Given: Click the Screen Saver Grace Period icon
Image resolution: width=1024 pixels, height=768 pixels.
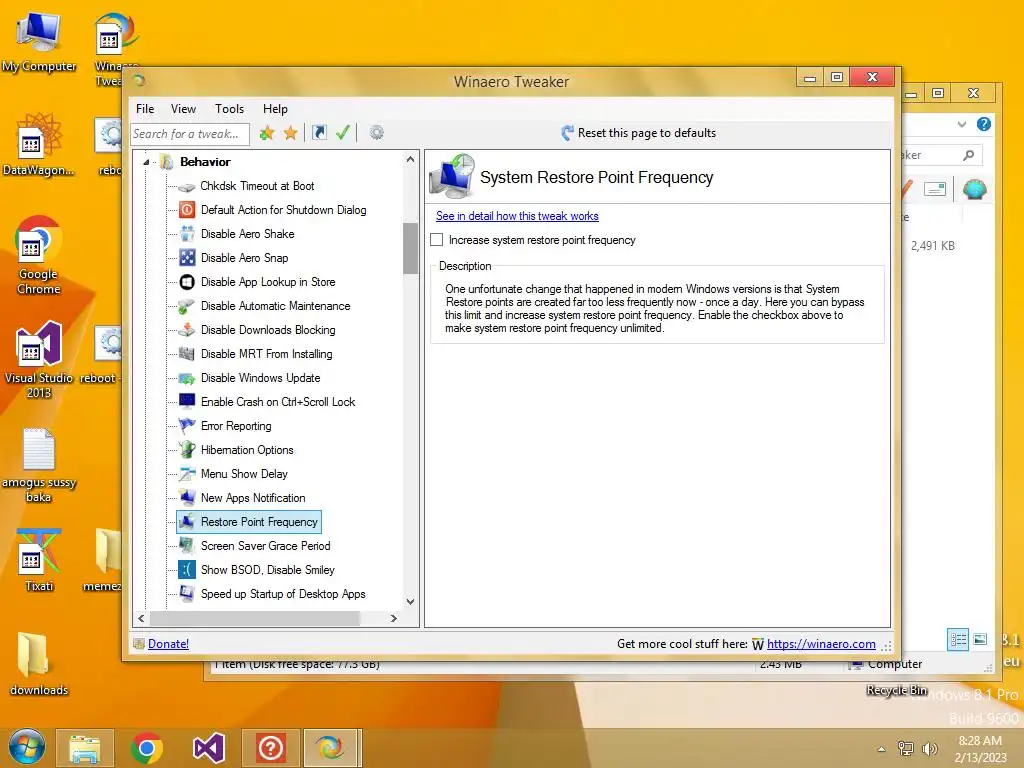Looking at the screenshot, I should coord(187,546).
